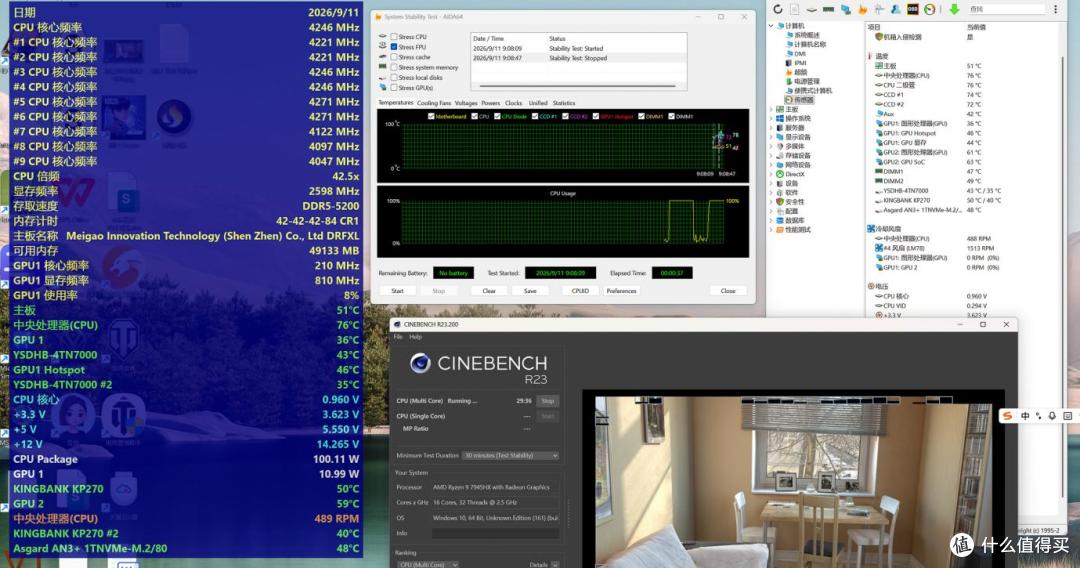1080x568 pixels.
Task: Expand the 性能测试 tree node
Action: click(x=771, y=230)
